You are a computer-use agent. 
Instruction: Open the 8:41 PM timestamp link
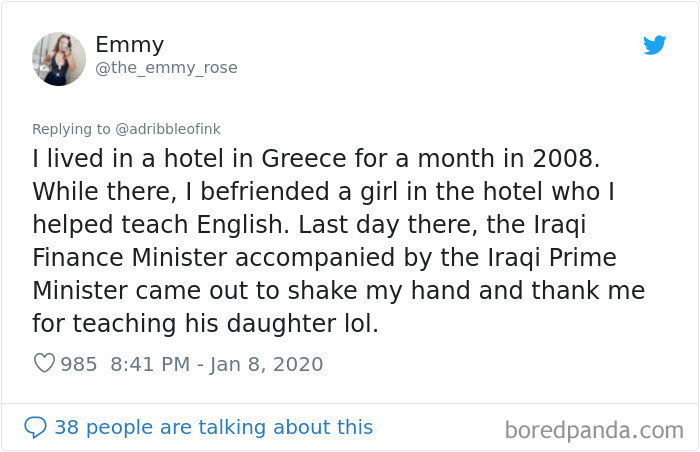click(148, 364)
